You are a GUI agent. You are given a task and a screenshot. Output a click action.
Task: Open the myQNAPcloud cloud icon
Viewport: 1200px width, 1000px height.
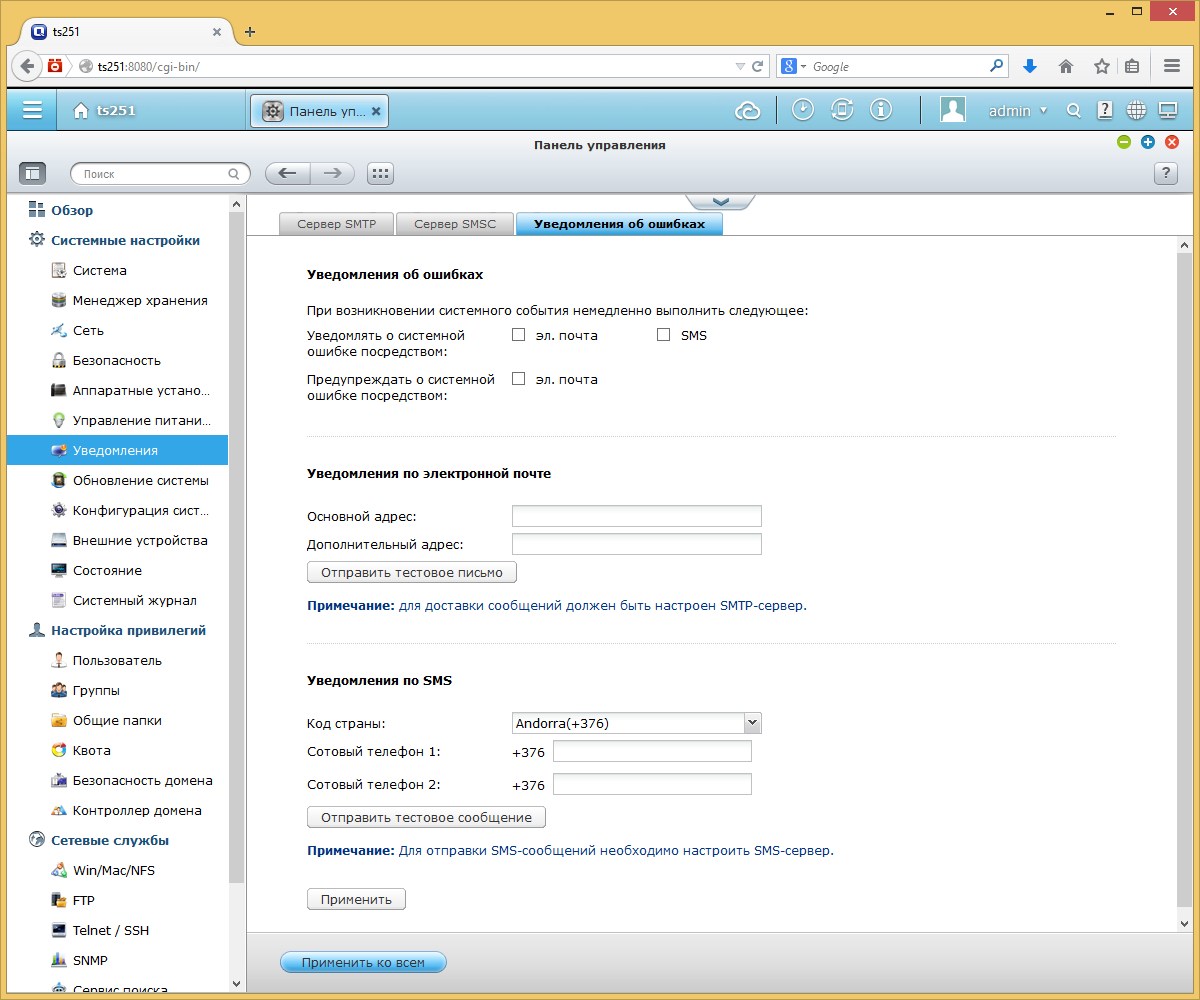(x=747, y=111)
